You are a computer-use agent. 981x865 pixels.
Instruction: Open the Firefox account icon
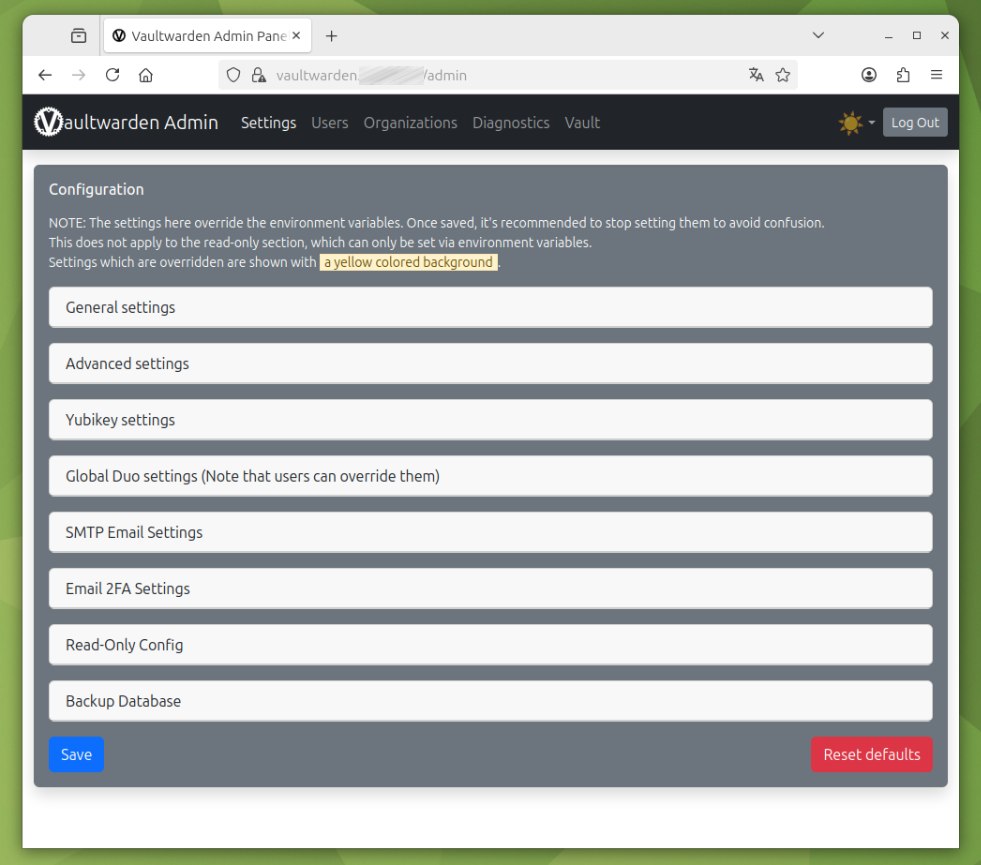(x=869, y=75)
